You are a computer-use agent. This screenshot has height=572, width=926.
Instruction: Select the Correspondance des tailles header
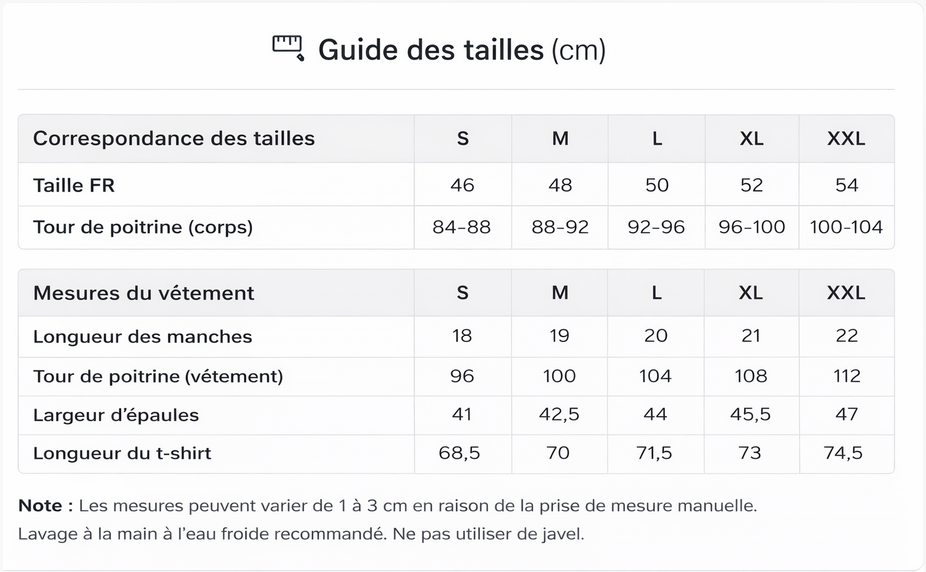pos(174,139)
